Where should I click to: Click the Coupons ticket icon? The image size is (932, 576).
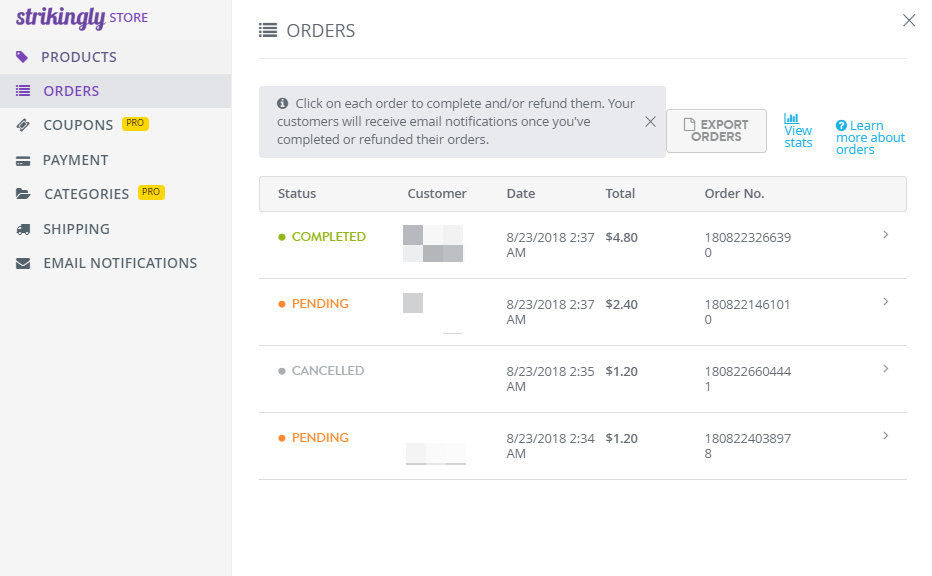tap(23, 125)
